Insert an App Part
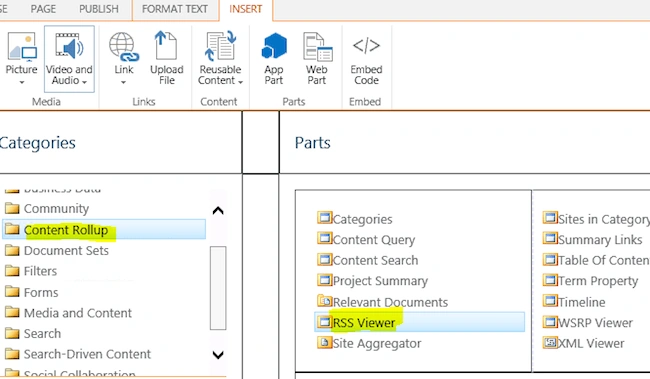Screen dimensions: 650x379 point(274,46)
